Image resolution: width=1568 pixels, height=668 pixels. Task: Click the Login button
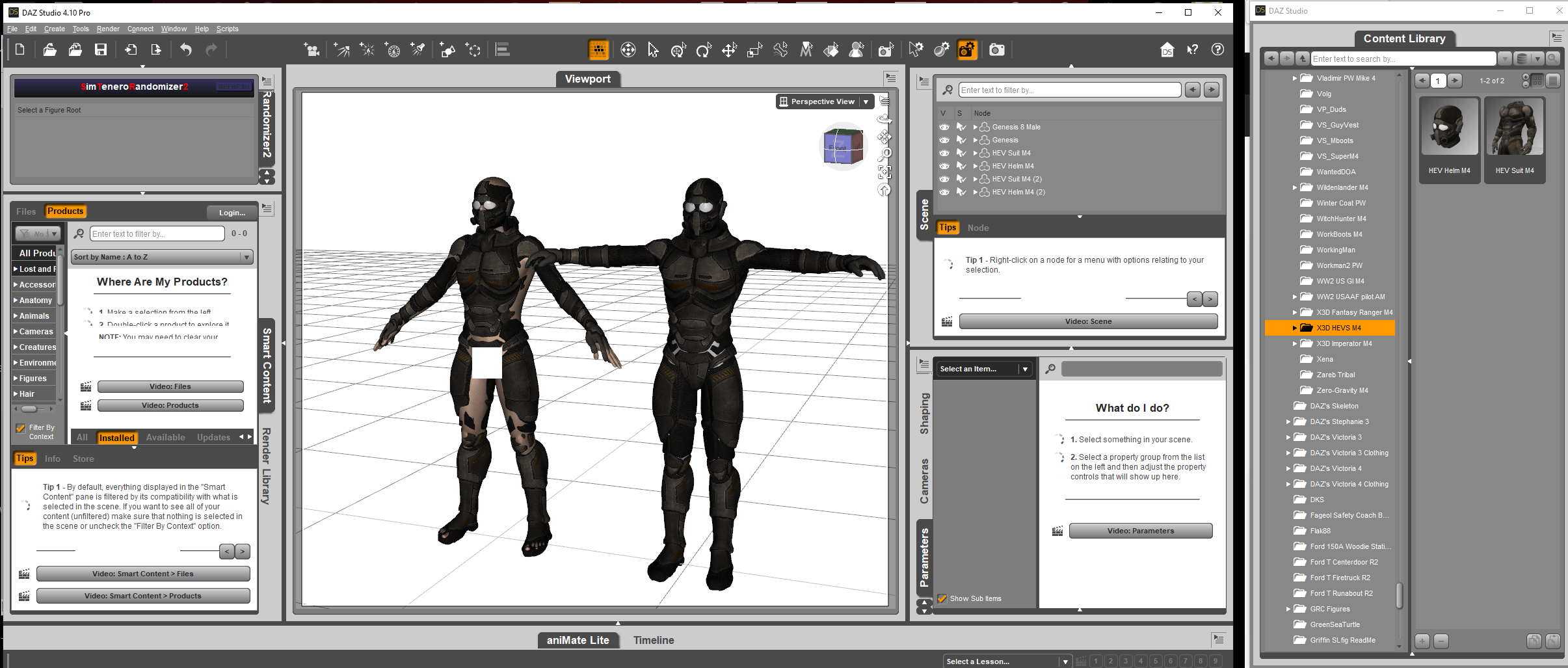click(232, 213)
